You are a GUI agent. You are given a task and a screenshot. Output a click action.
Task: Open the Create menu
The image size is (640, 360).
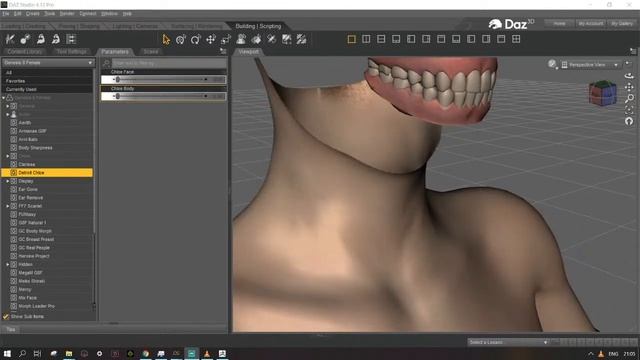33,13
